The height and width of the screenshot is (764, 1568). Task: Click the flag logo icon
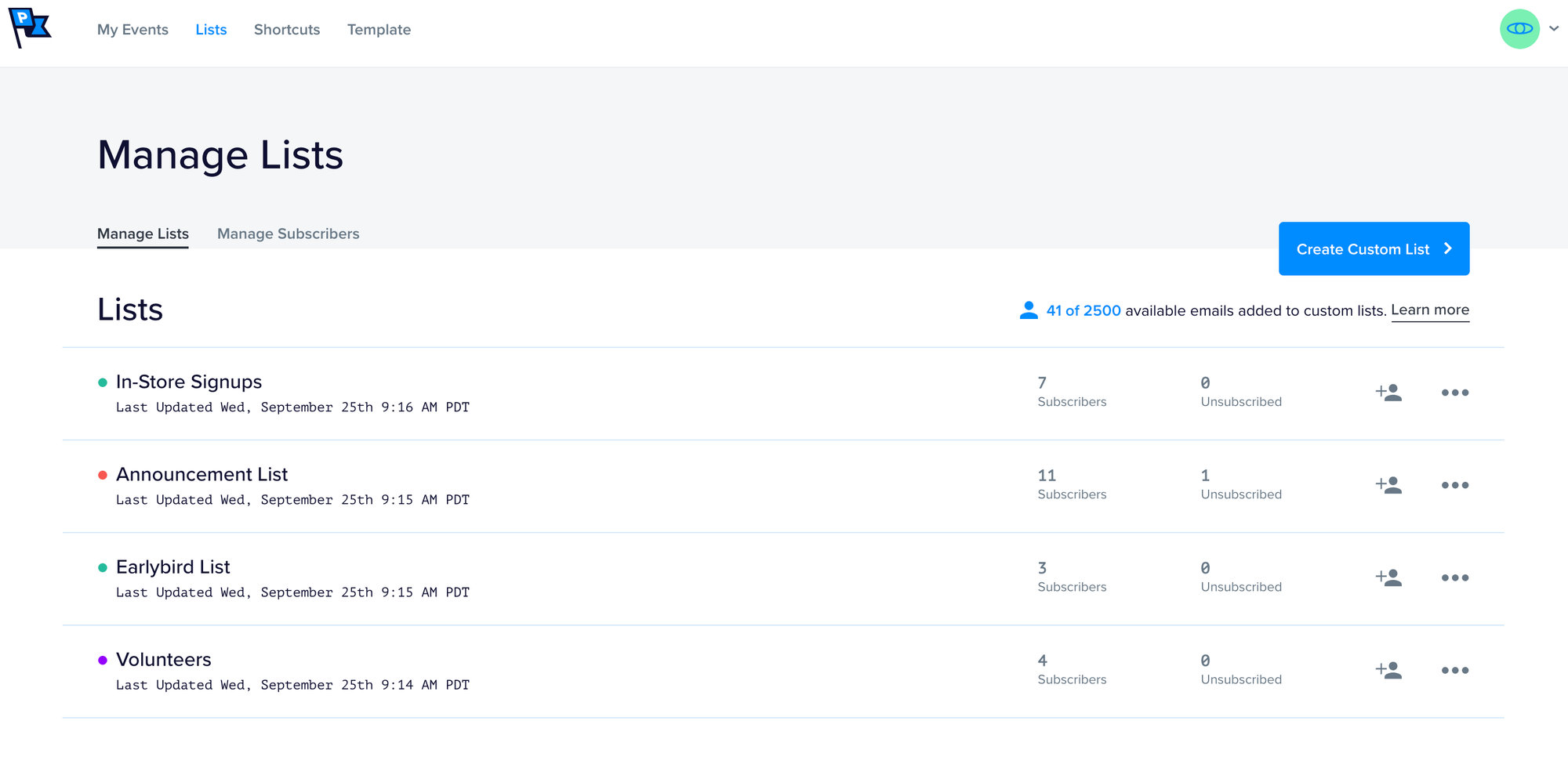point(30,27)
